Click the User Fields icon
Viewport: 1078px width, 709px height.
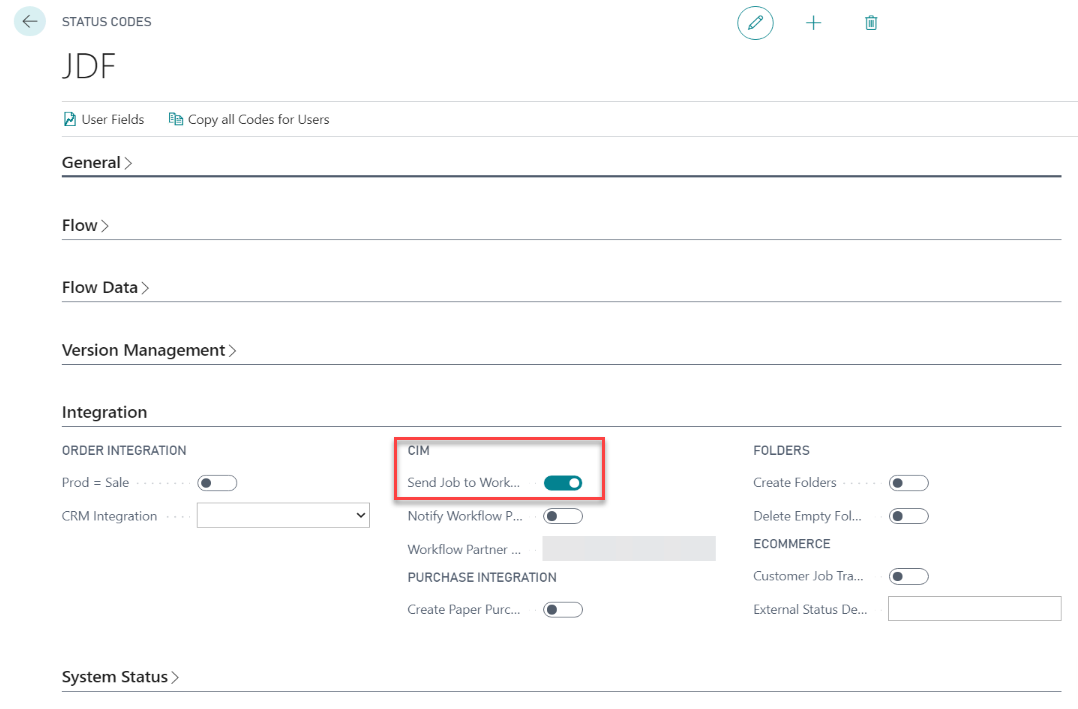(x=70, y=119)
